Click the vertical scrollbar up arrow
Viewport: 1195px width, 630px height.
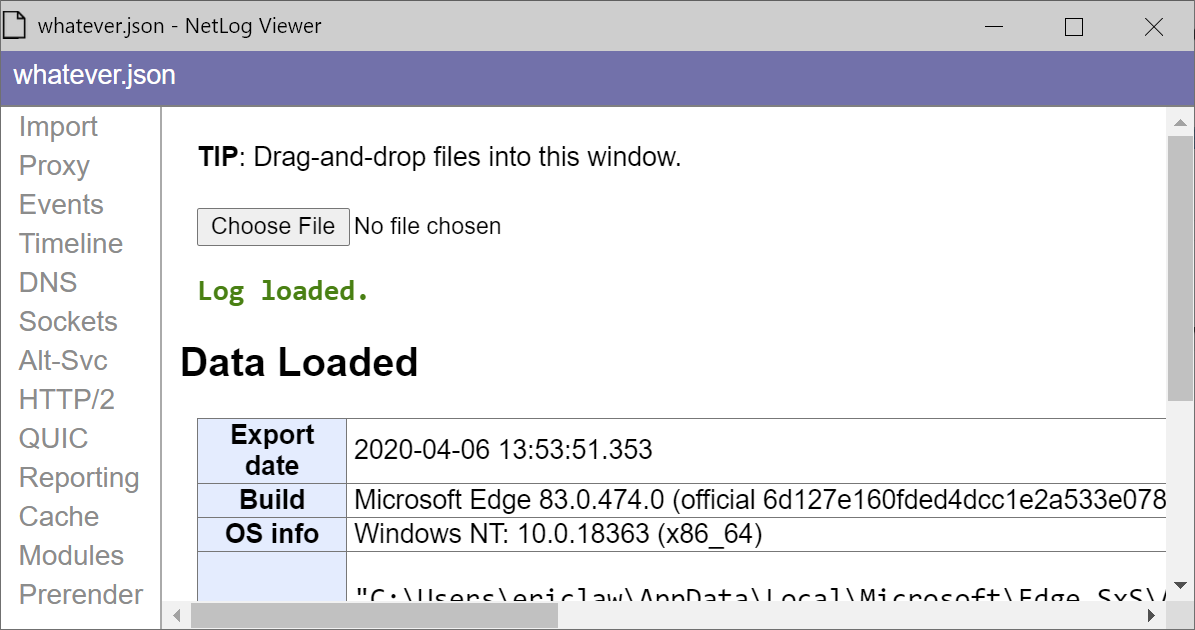[1180, 122]
